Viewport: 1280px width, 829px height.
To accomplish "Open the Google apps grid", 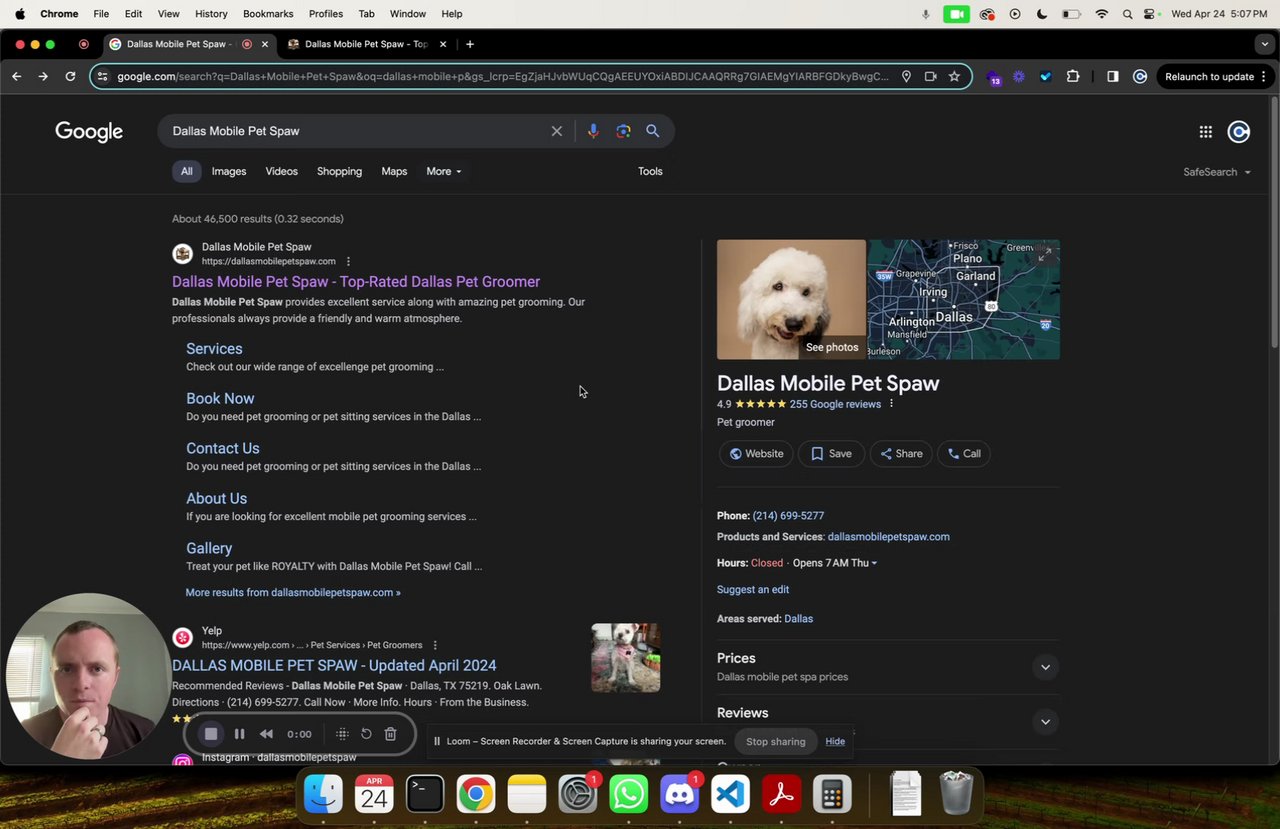I will 1206,132.
